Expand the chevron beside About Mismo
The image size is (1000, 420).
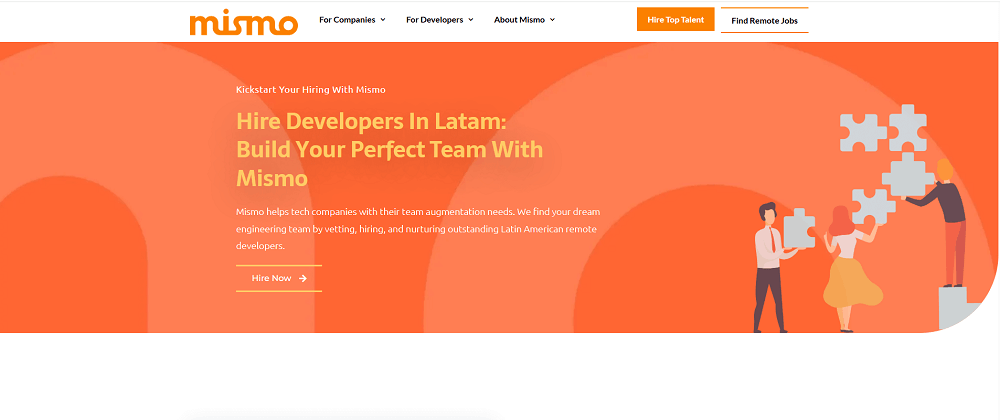(x=552, y=20)
